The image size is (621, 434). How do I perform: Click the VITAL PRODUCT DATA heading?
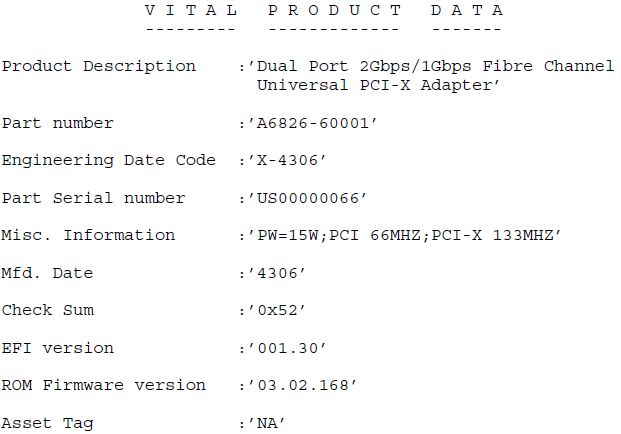point(324,11)
